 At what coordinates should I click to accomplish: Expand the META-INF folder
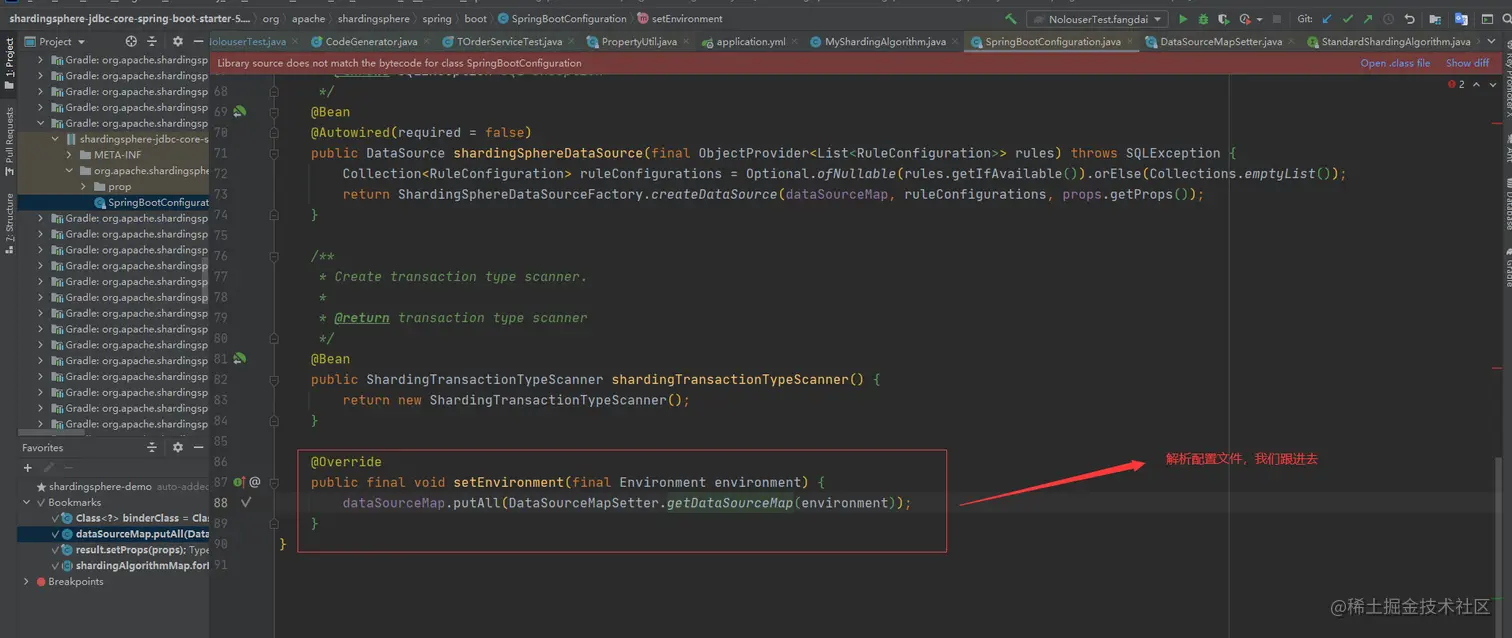pyautogui.click(x=69, y=155)
